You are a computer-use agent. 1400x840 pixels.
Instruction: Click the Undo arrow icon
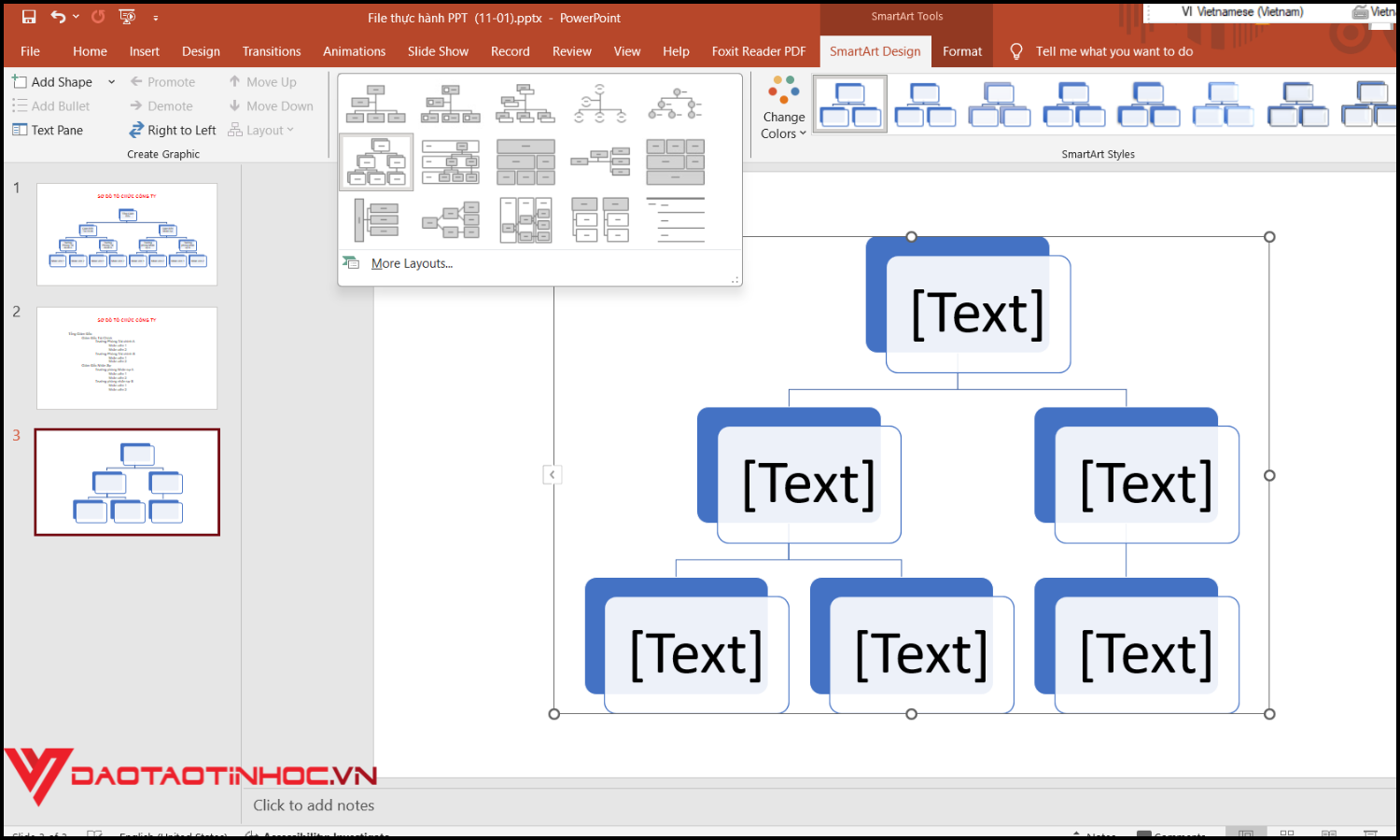[x=58, y=17]
